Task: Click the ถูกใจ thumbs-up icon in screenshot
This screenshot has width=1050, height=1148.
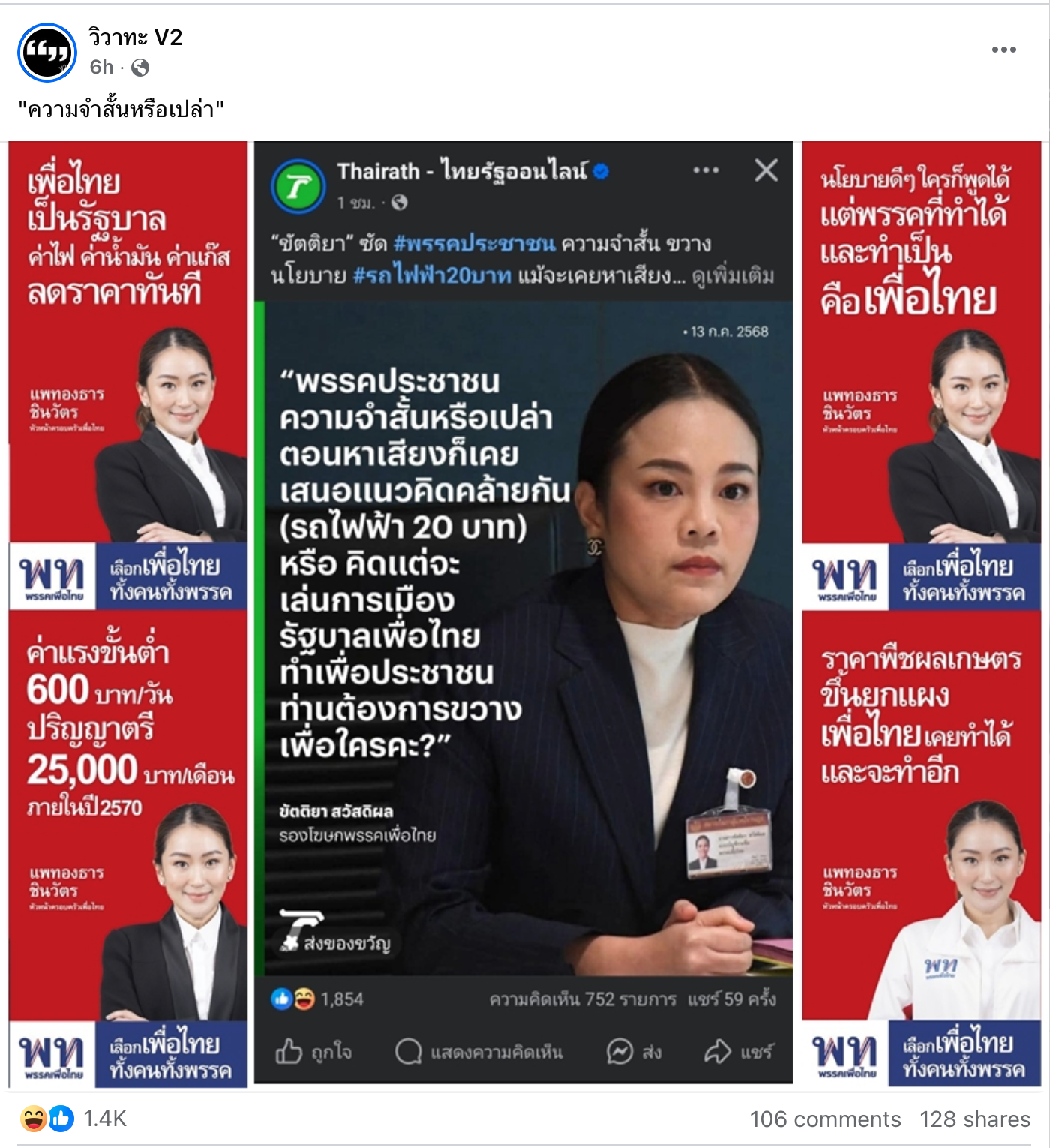Action: coord(289,1051)
